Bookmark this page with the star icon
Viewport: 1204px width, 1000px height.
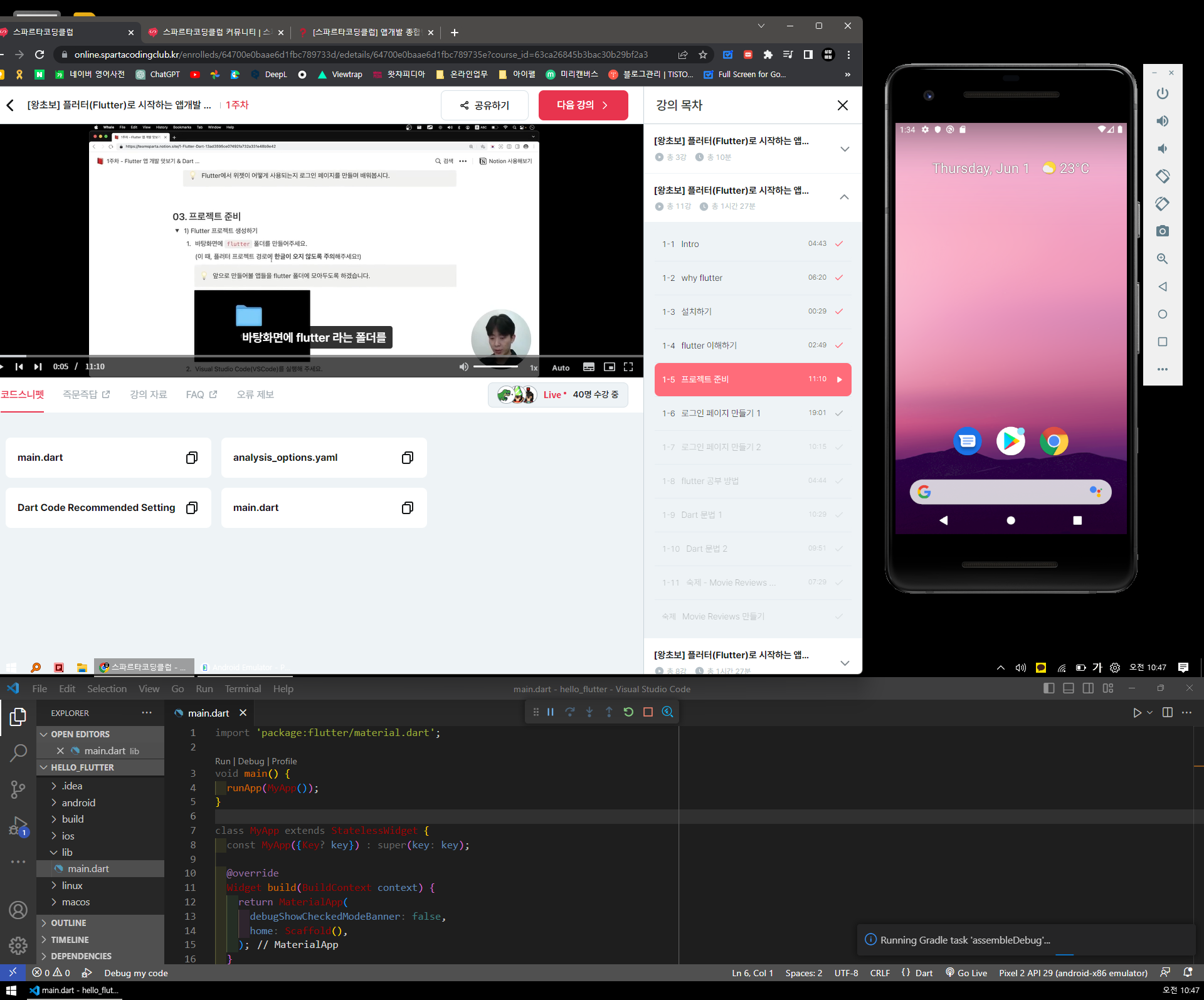tap(703, 55)
